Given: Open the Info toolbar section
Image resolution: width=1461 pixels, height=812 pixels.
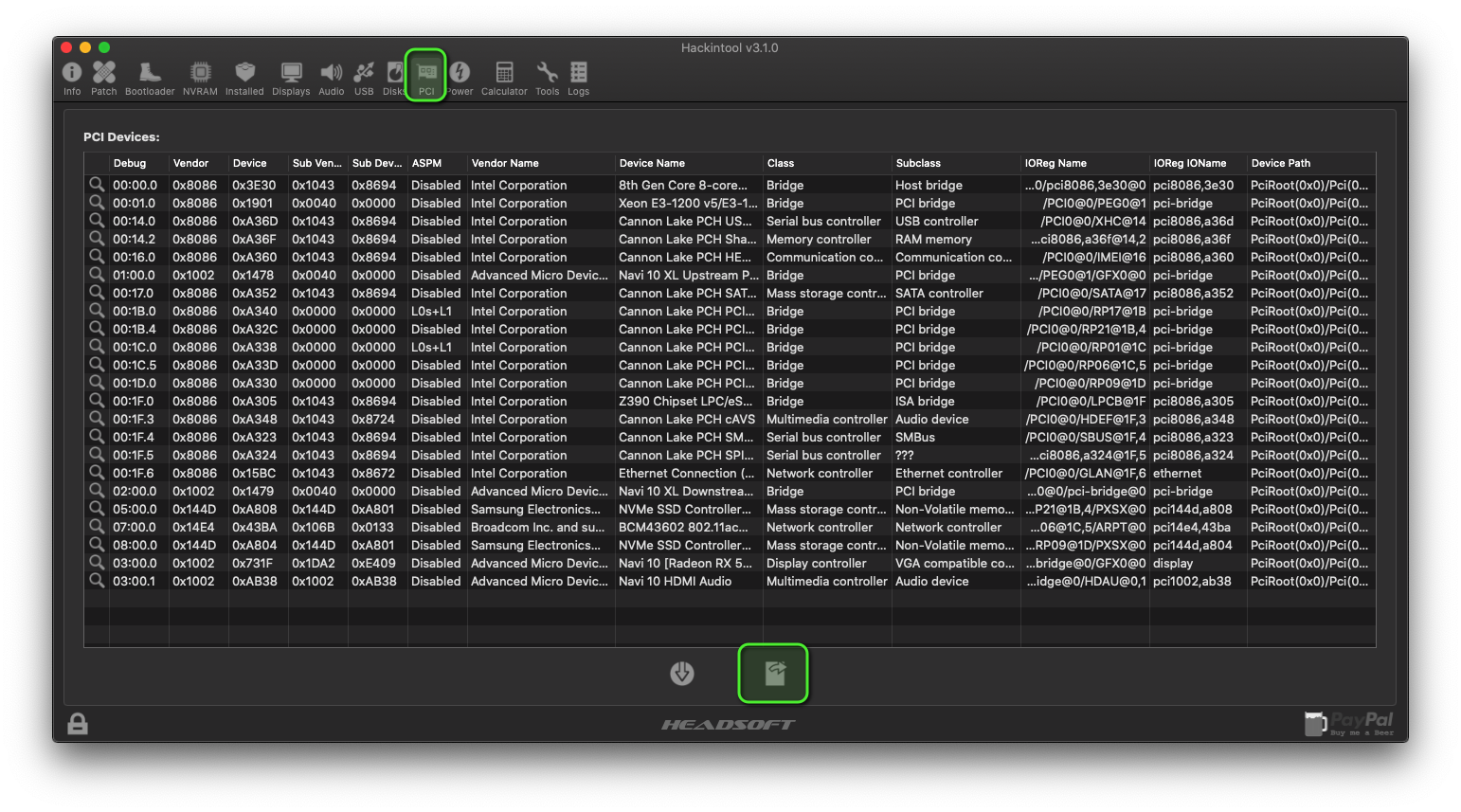Looking at the screenshot, I should tap(72, 78).
